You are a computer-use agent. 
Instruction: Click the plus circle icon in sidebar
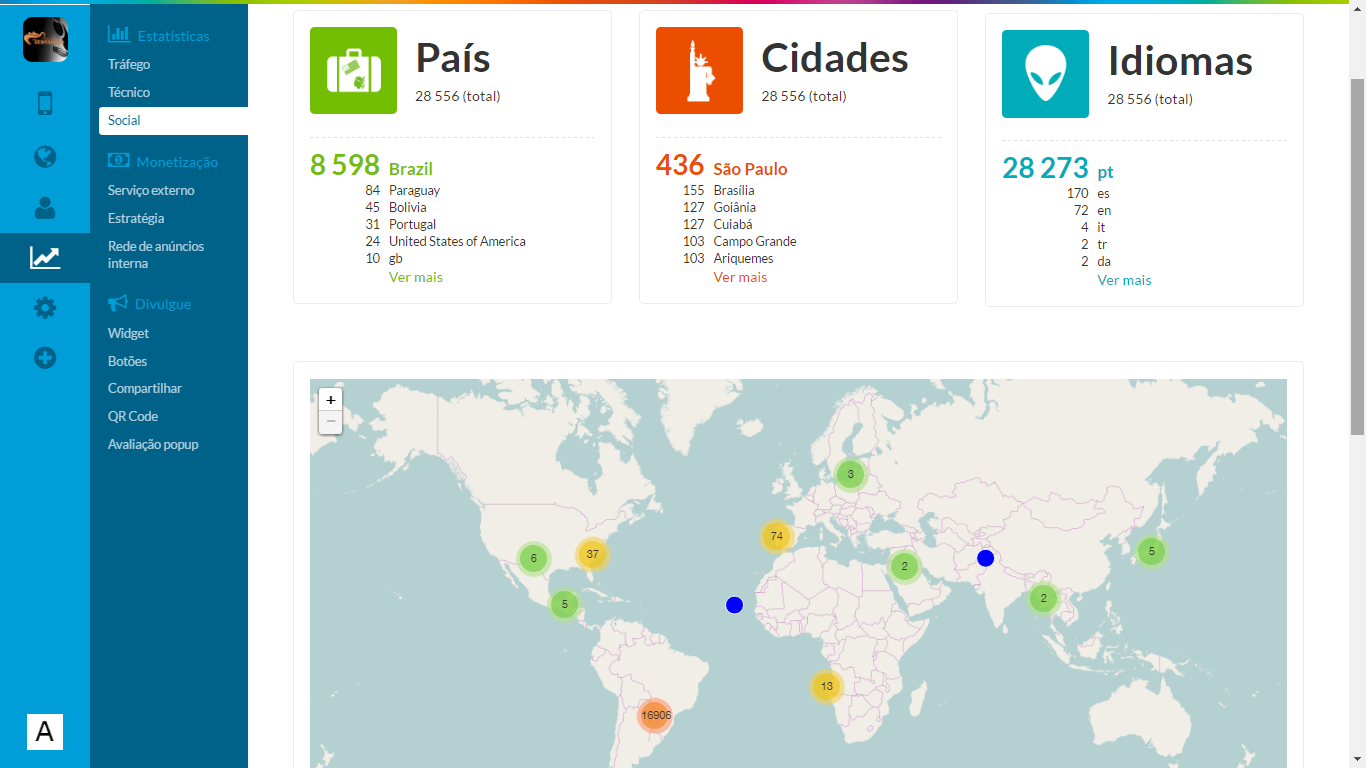[45, 358]
